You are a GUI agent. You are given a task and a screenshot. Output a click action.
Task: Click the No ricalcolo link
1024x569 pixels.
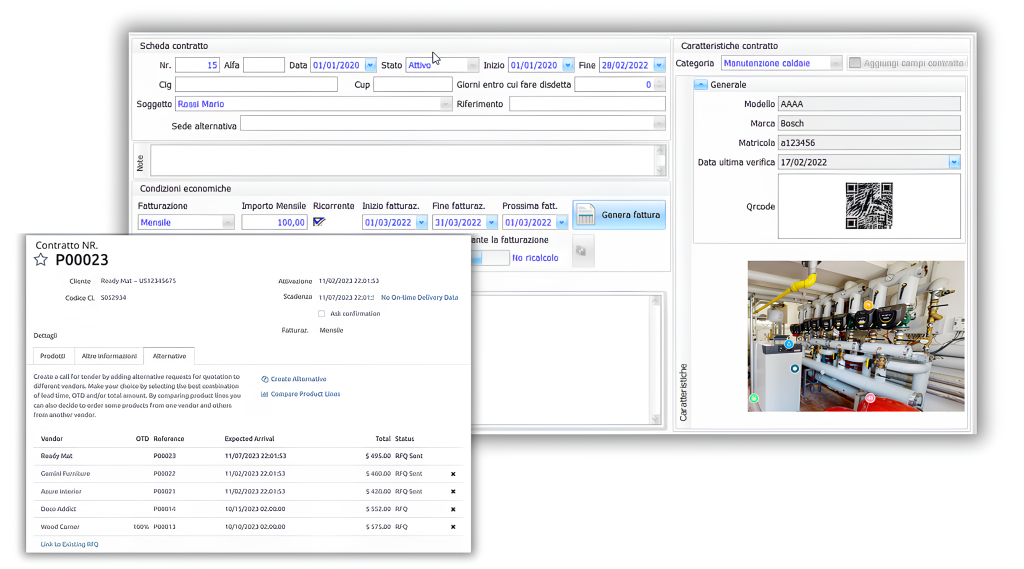535,258
